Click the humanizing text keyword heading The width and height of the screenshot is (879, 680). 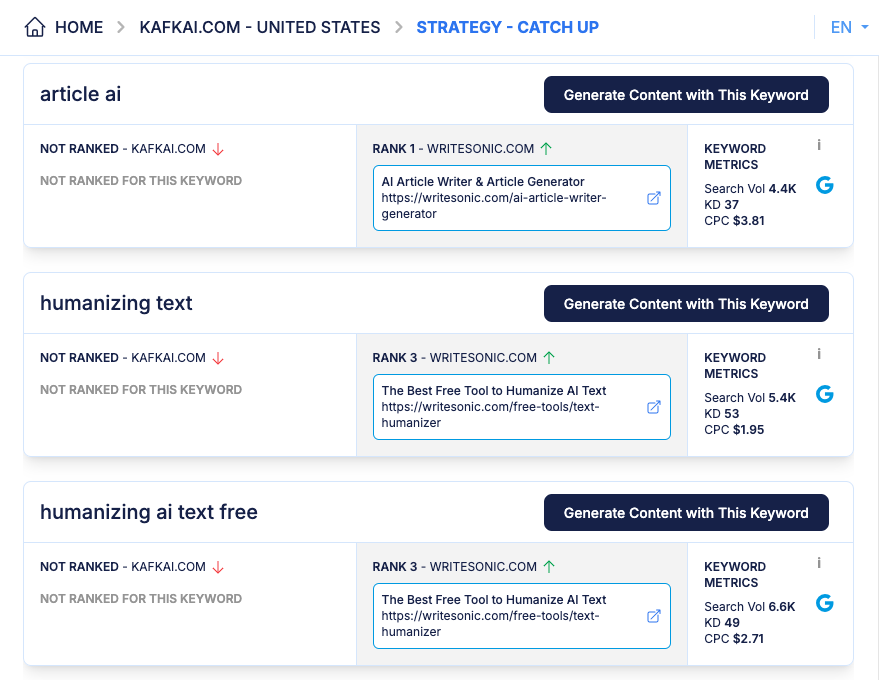click(x=116, y=303)
